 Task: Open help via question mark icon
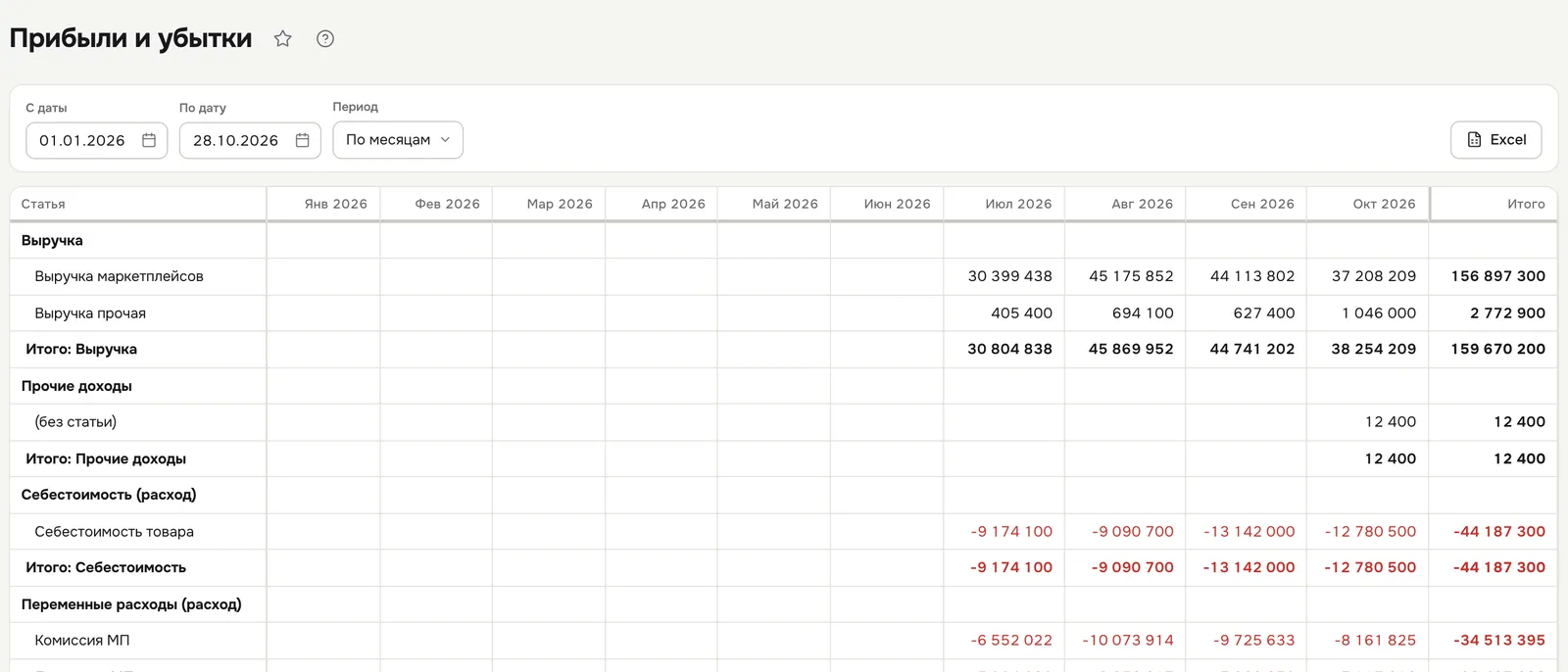(x=325, y=39)
